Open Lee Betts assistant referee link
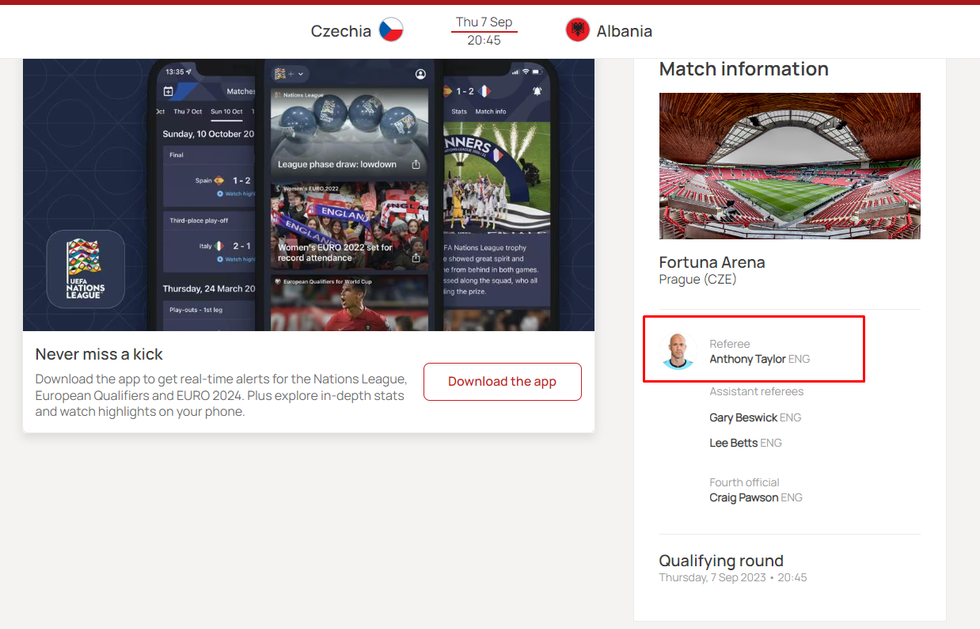 733,443
